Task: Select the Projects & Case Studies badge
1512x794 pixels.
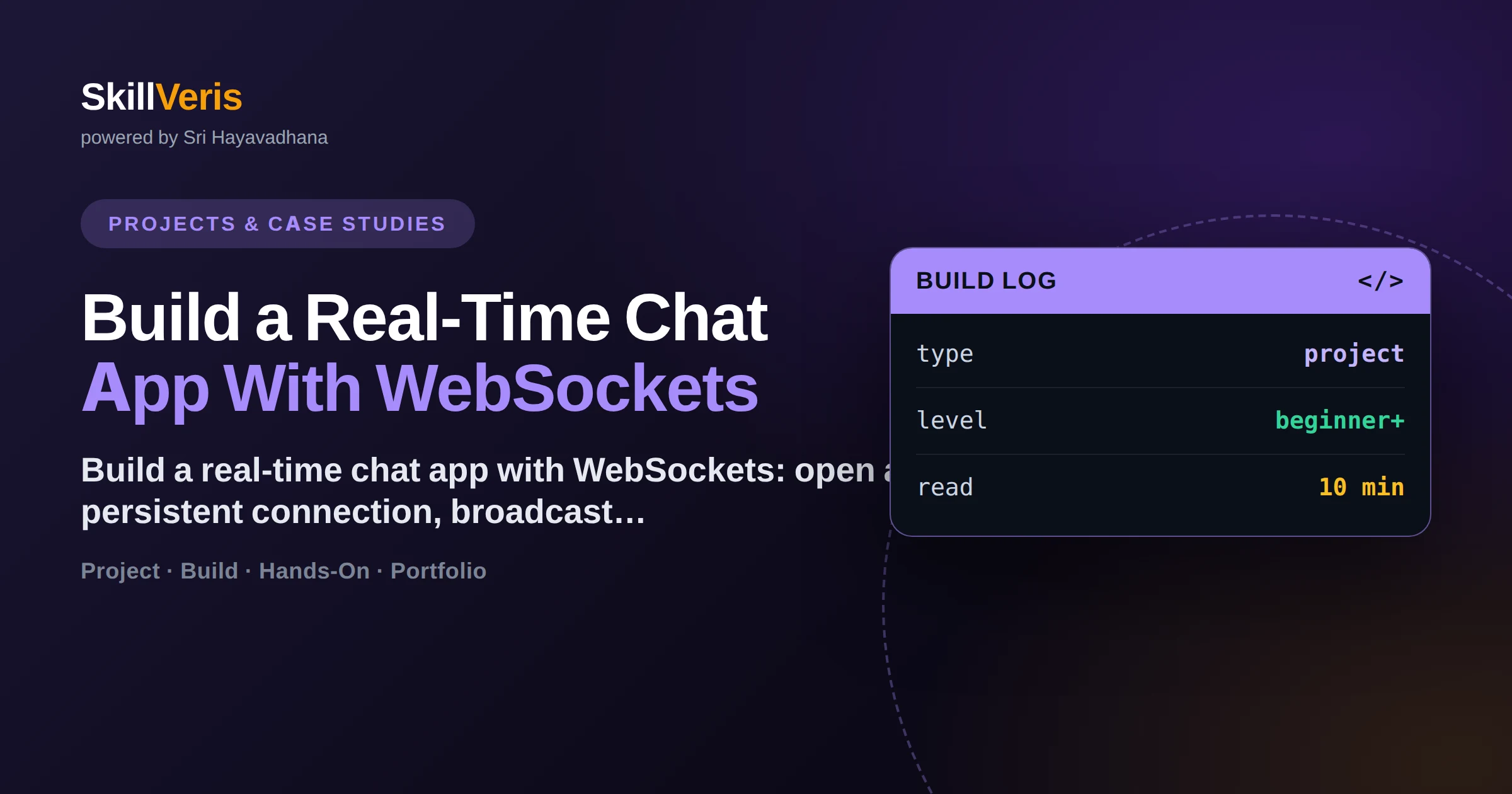Action: pyautogui.click(x=277, y=224)
